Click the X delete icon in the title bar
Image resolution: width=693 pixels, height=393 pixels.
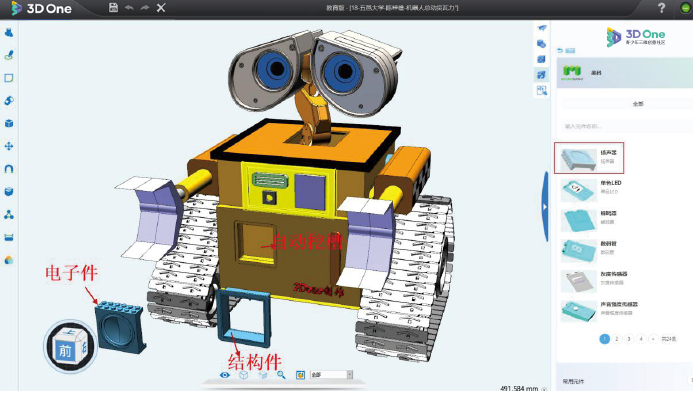coord(161,8)
